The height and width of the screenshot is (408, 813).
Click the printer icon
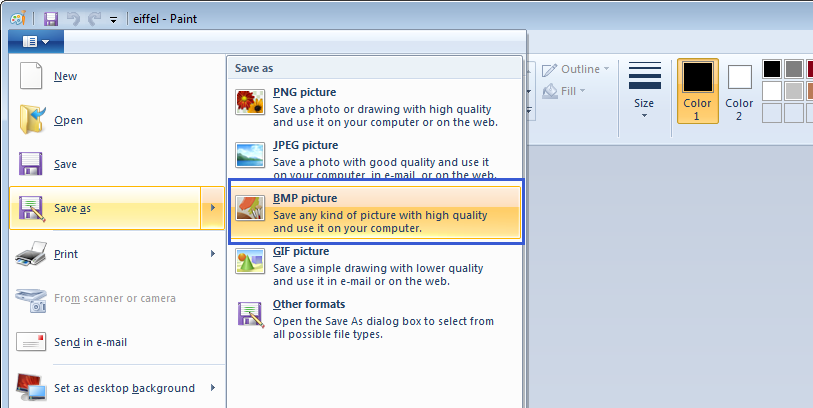coord(31,254)
